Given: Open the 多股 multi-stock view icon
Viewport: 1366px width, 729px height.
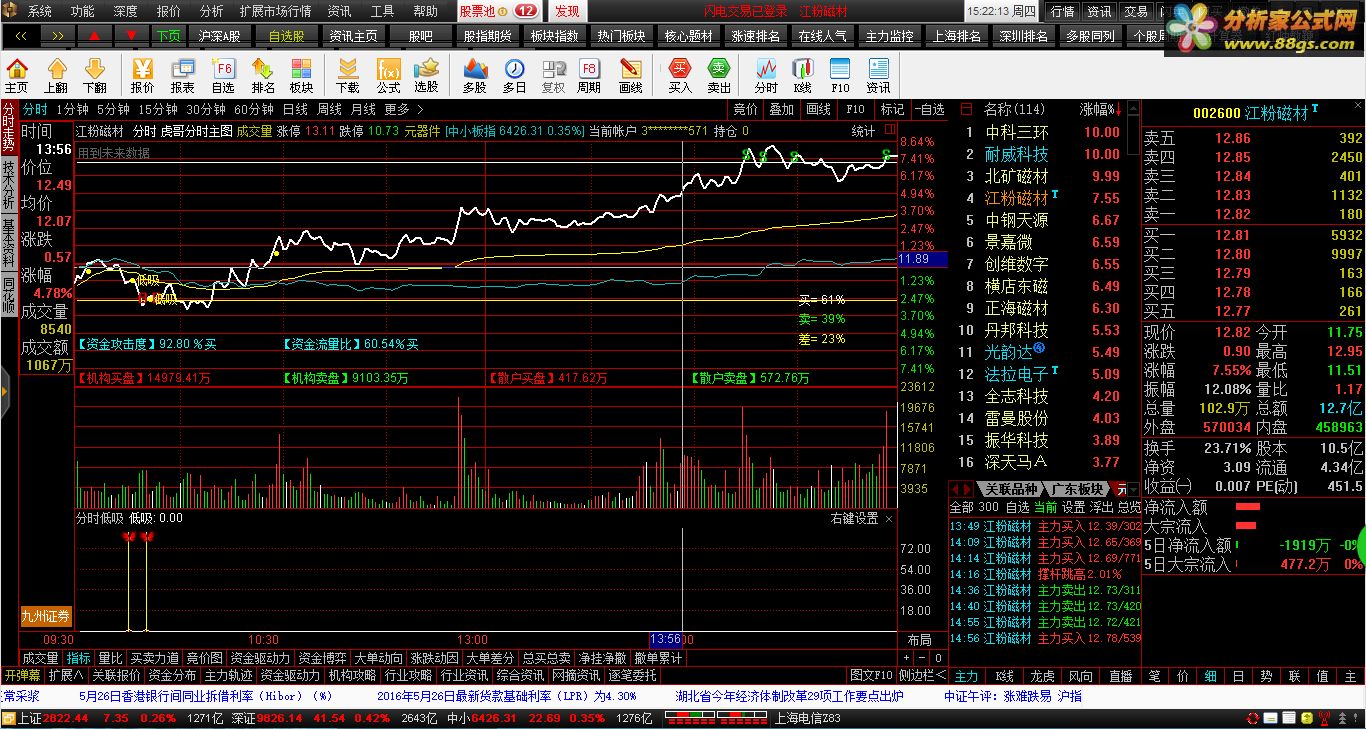Looking at the screenshot, I should [x=475, y=75].
